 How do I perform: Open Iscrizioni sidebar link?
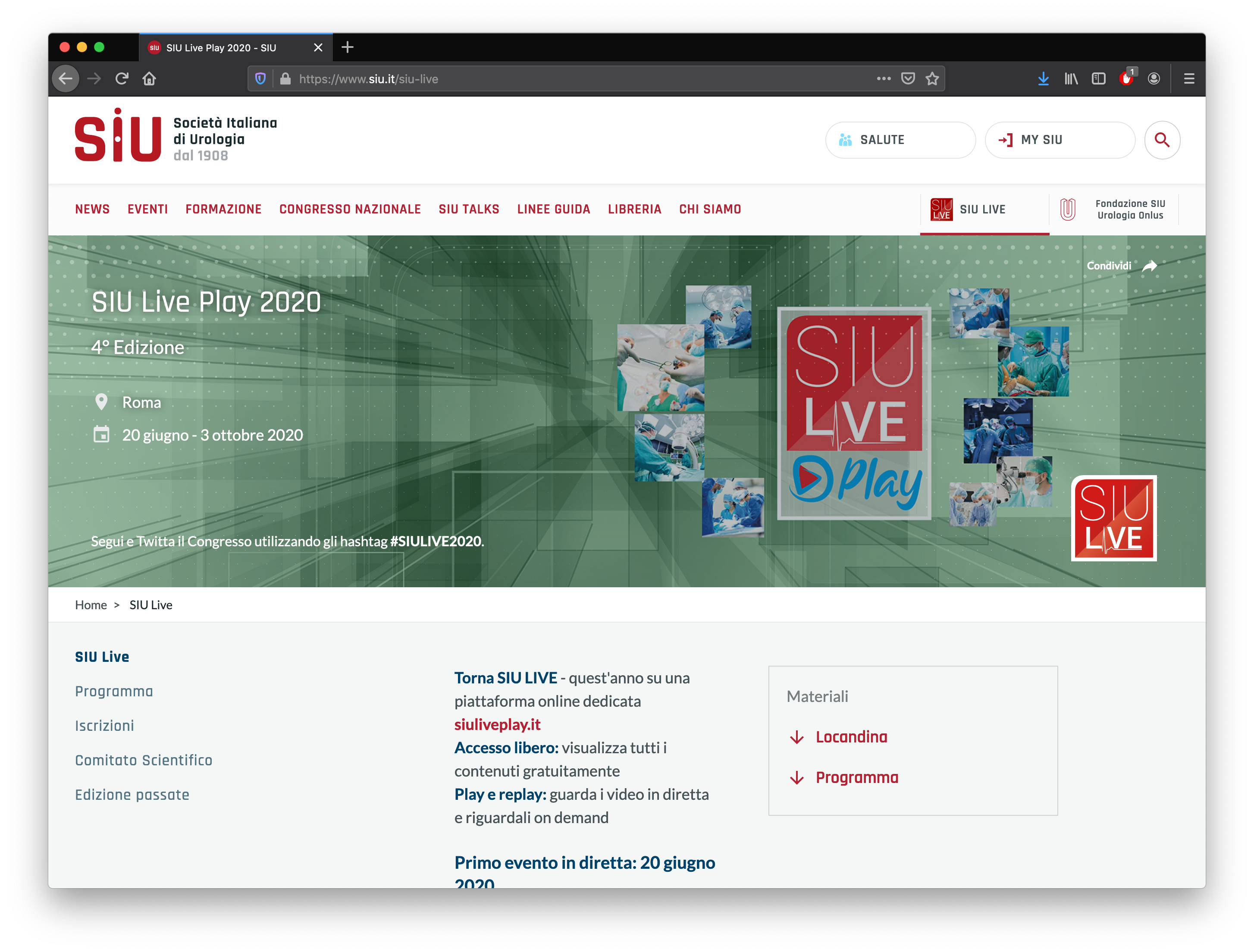pyautogui.click(x=104, y=727)
